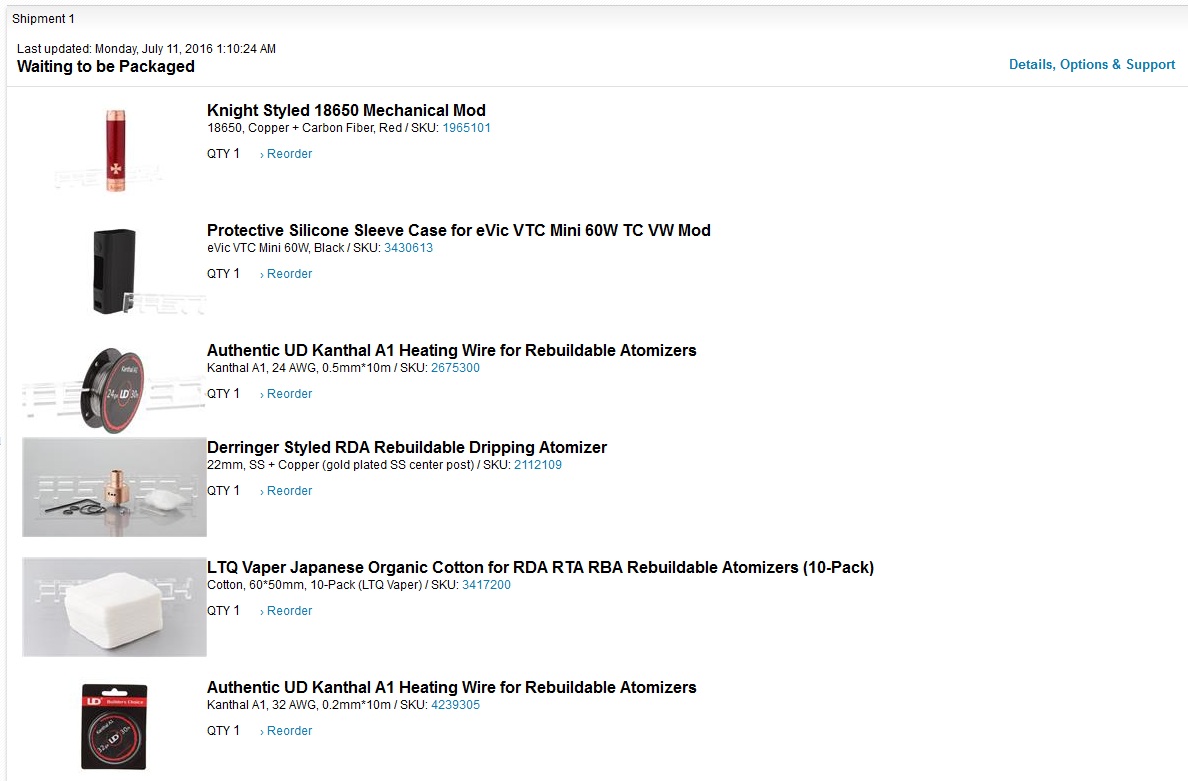The image size is (1188, 781).
Task: Open SKU 4239305 link
Action: 455,705
